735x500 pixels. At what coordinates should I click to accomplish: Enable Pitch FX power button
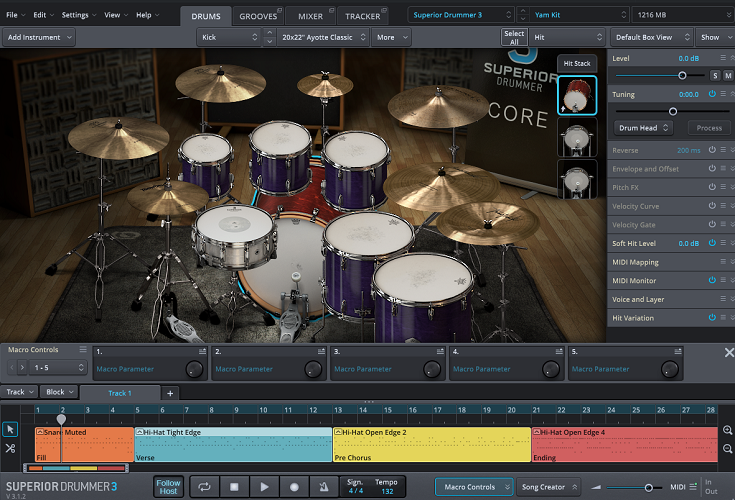(x=712, y=187)
